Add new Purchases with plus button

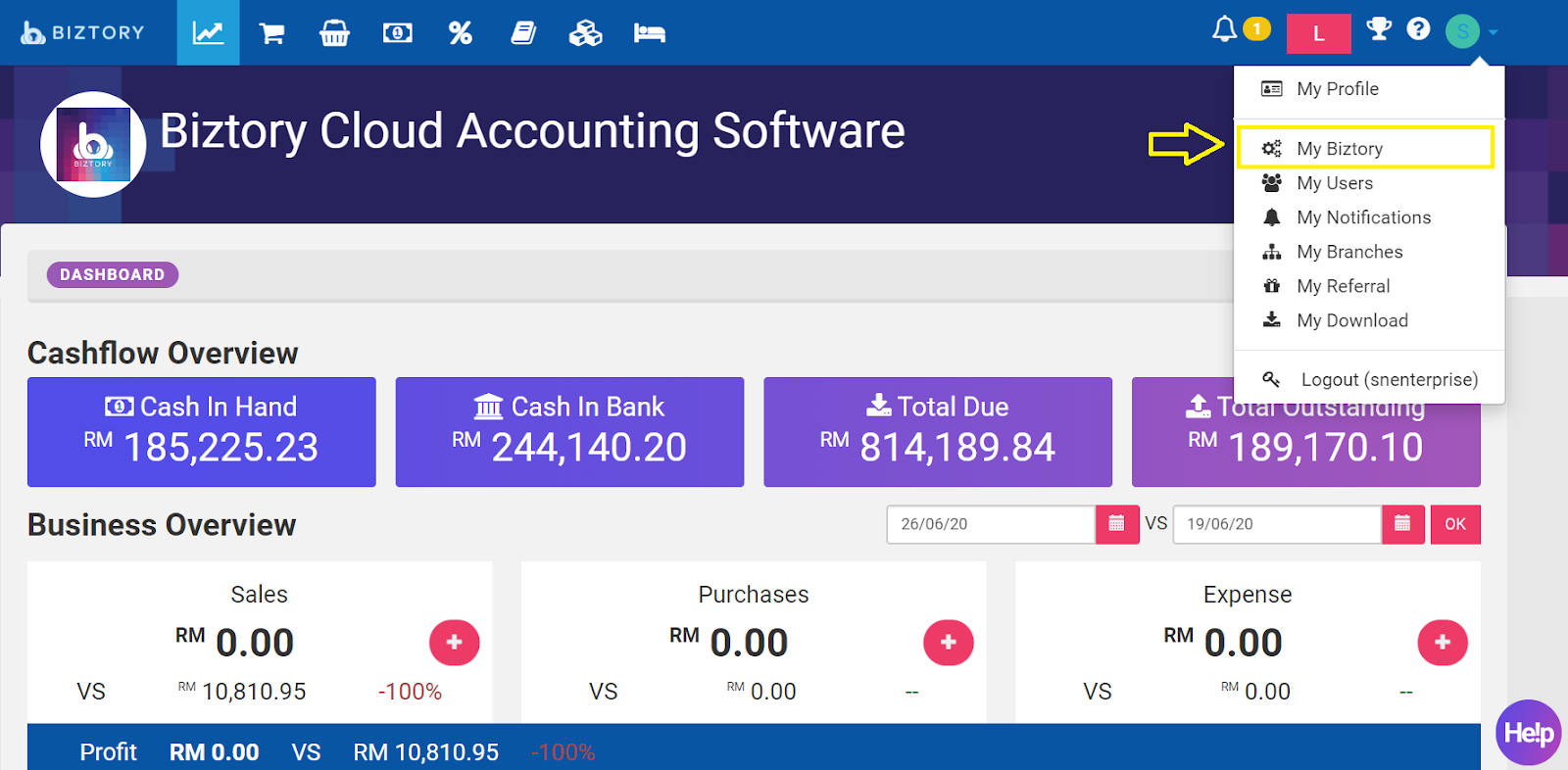point(949,643)
